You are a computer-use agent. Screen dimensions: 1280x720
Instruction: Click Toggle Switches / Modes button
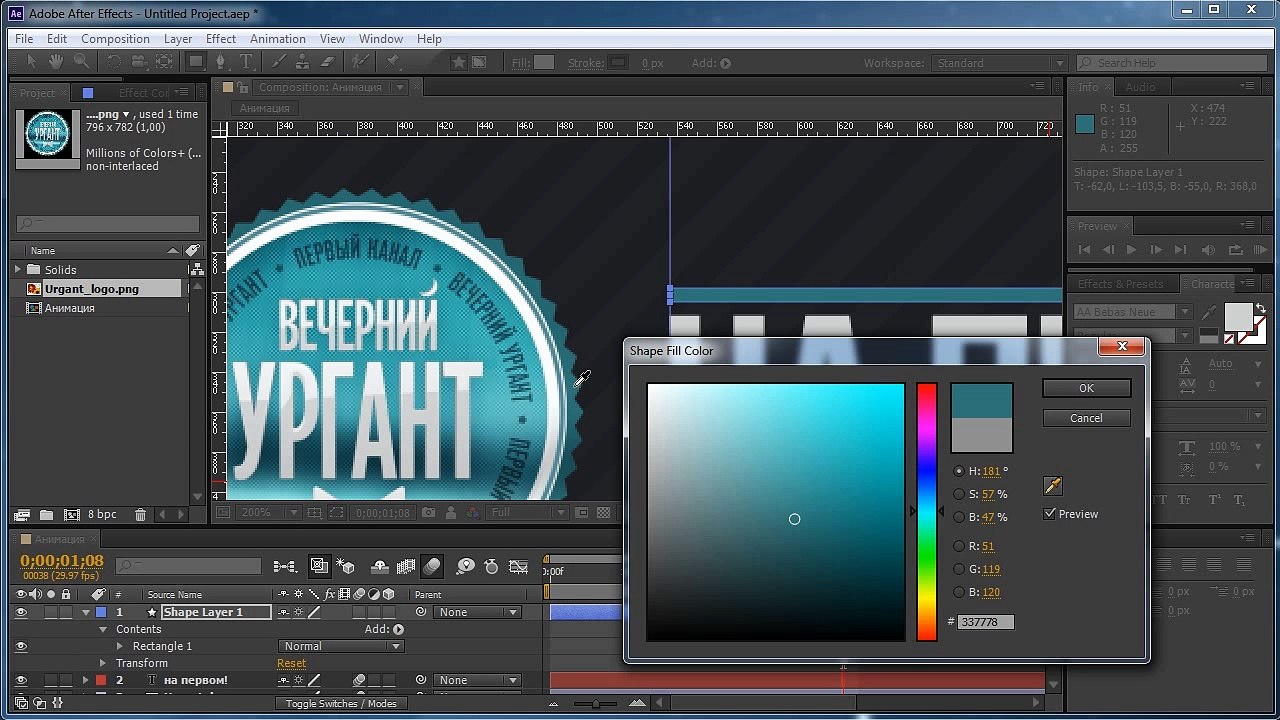click(x=341, y=704)
